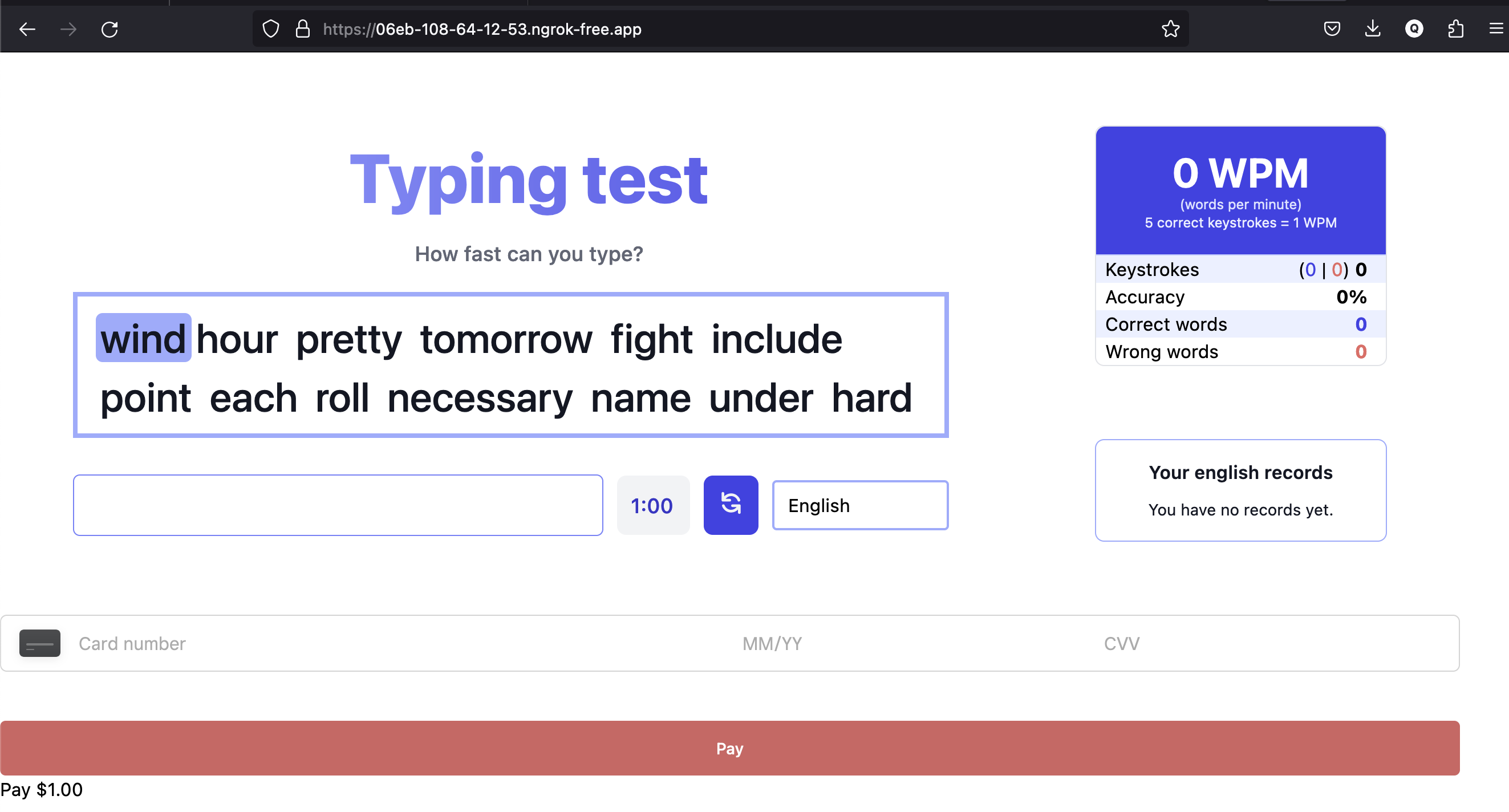Click the site lock padlock icon
1509x812 pixels.
point(302,29)
